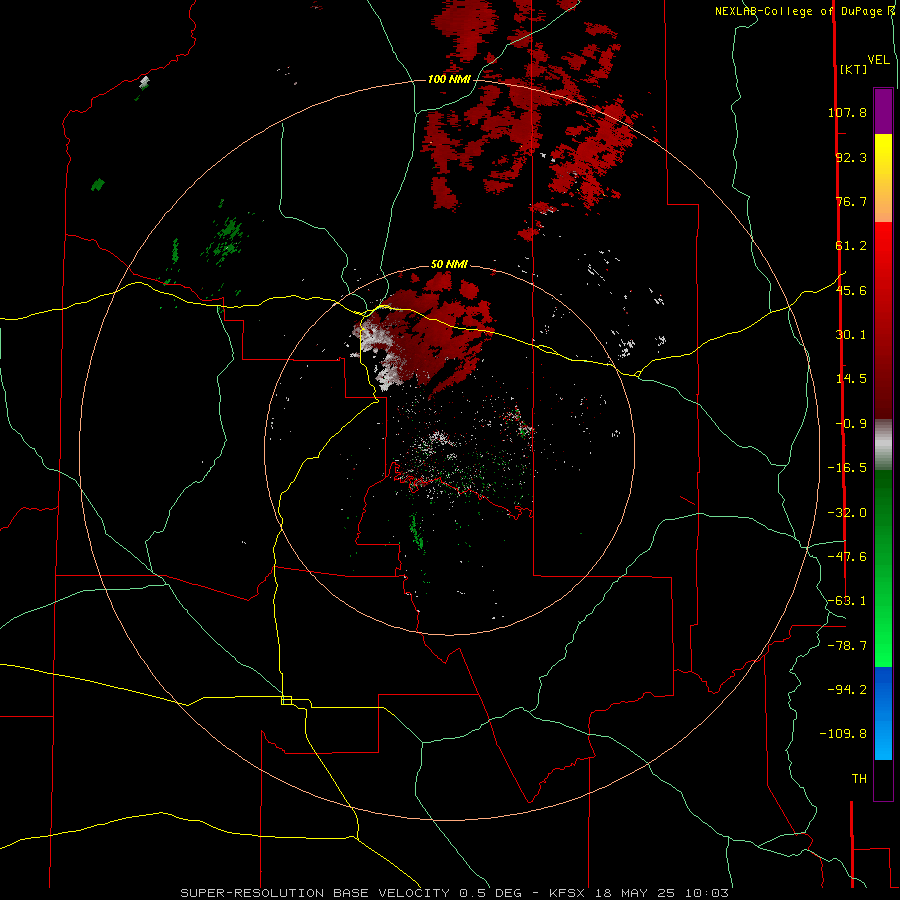
Task: Pick the blue segment of velocity scale
Action: (883, 713)
